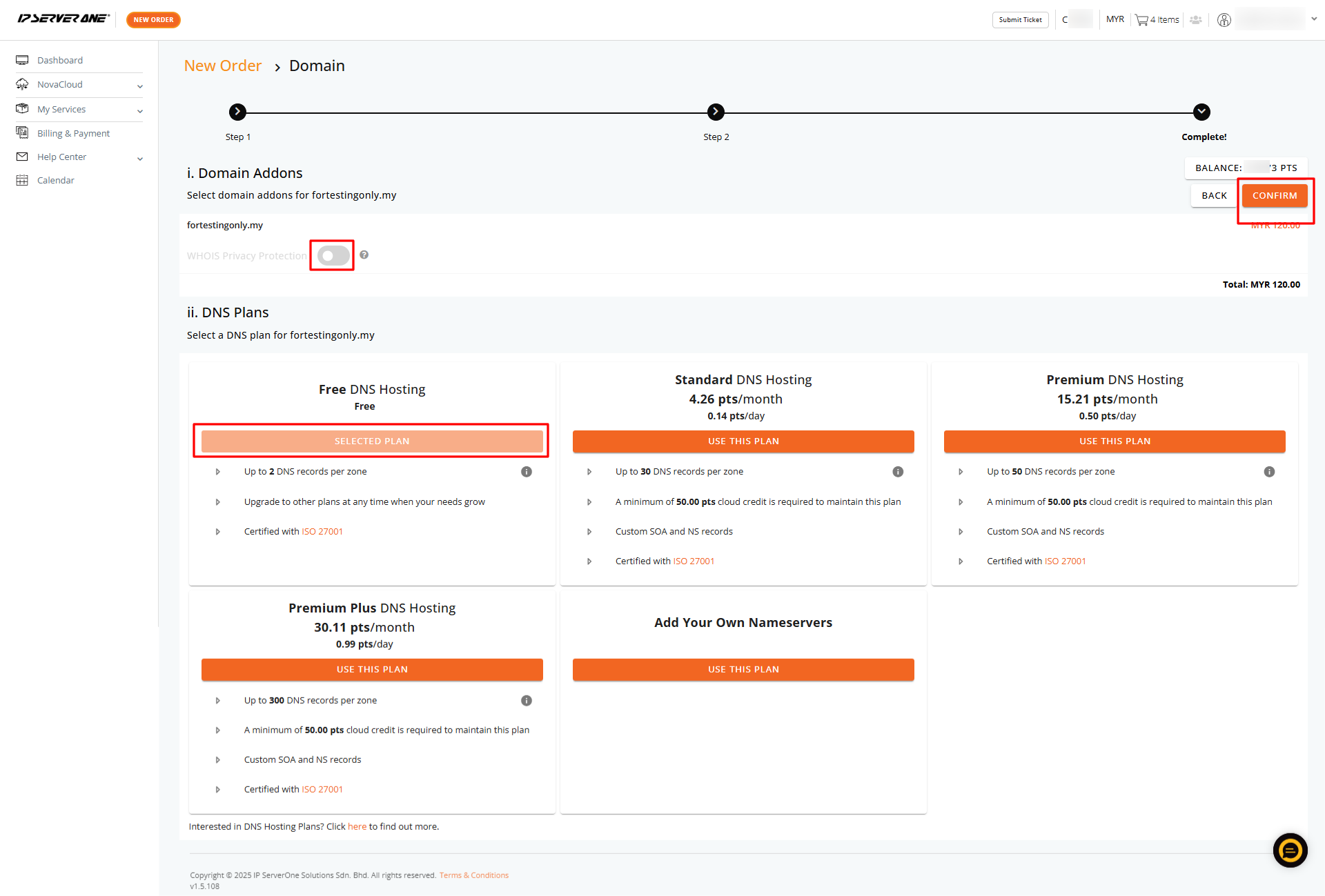
Task: Show info for Premium Plus 300 DNS records
Action: (527, 701)
